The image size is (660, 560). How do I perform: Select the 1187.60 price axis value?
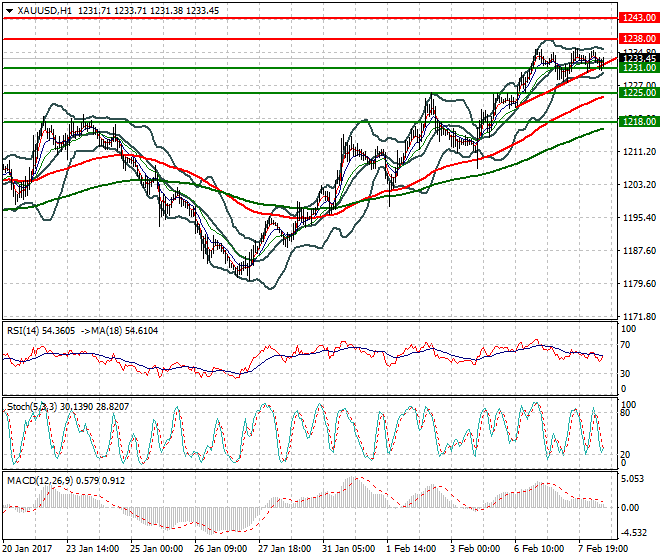pos(639,251)
